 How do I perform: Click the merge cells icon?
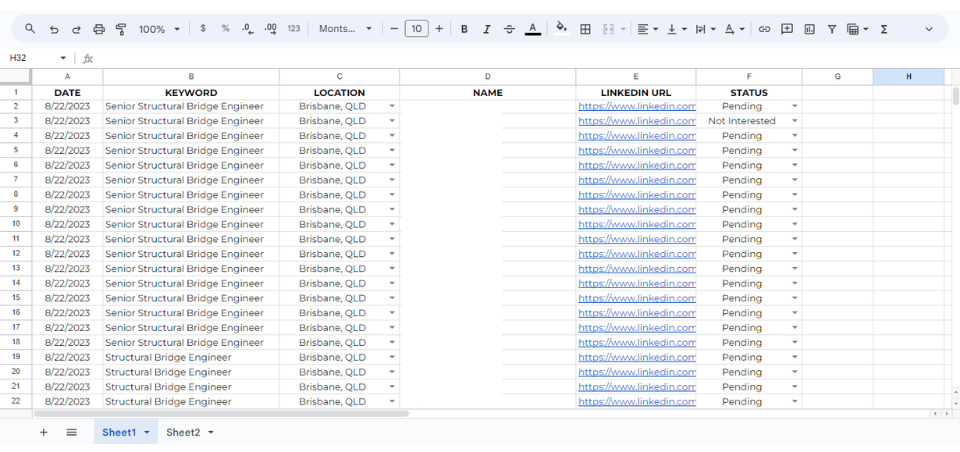(x=609, y=29)
